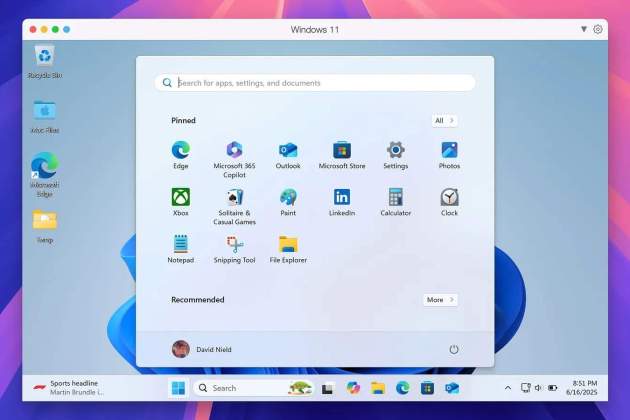Open the clock and date flyout
The width and height of the screenshot is (630, 420).
[x=582, y=387]
